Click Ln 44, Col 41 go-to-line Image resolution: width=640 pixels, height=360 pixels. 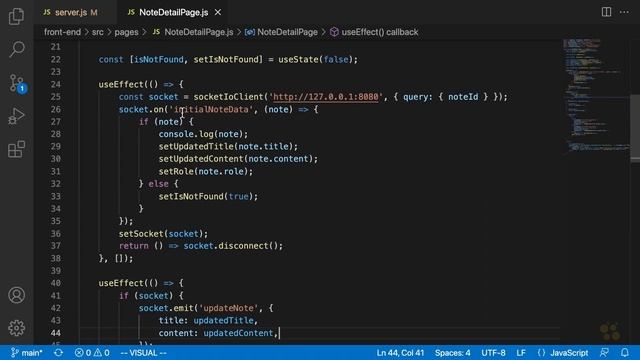[400, 353]
